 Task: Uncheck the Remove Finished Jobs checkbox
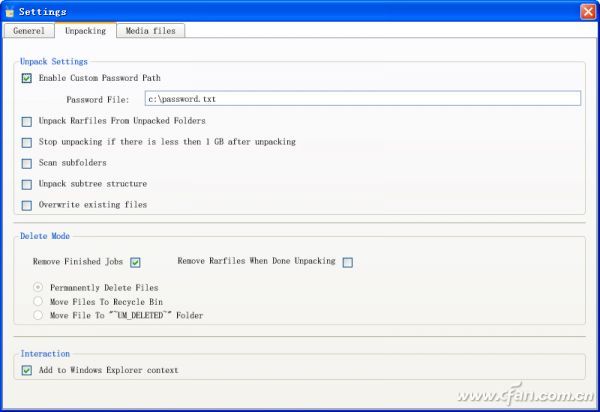pos(135,262)
